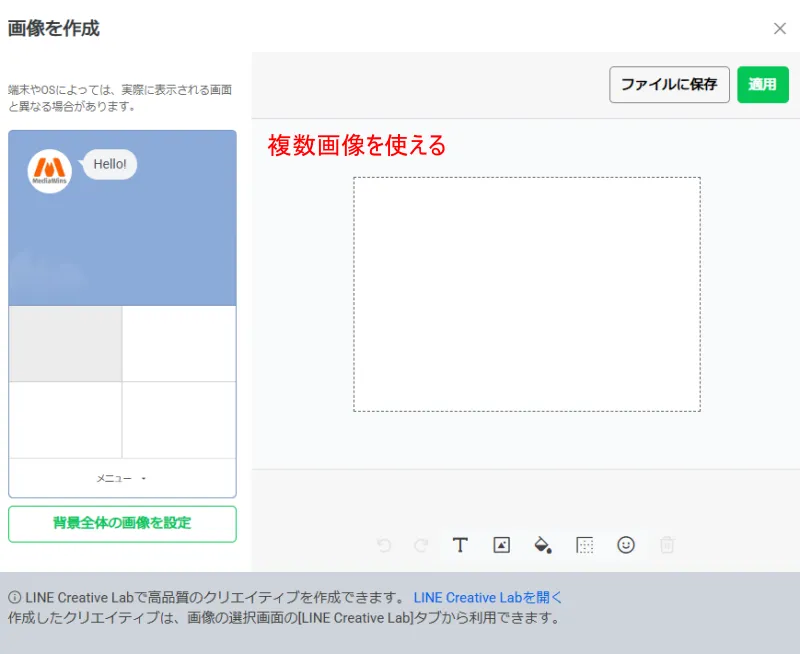Click the ファイルに保存 button
This screenshot has width=800, height=654.
pos(669,85)
